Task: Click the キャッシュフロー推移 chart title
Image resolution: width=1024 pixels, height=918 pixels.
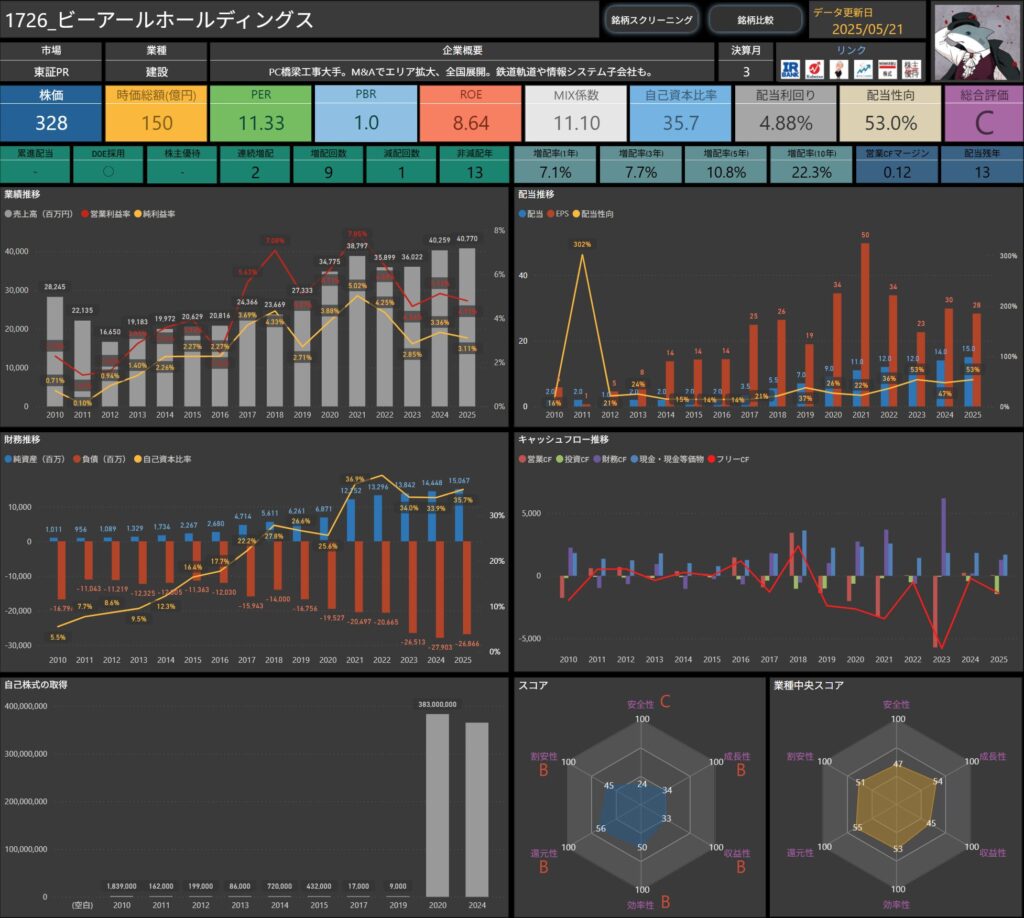Action: (563, 439)
